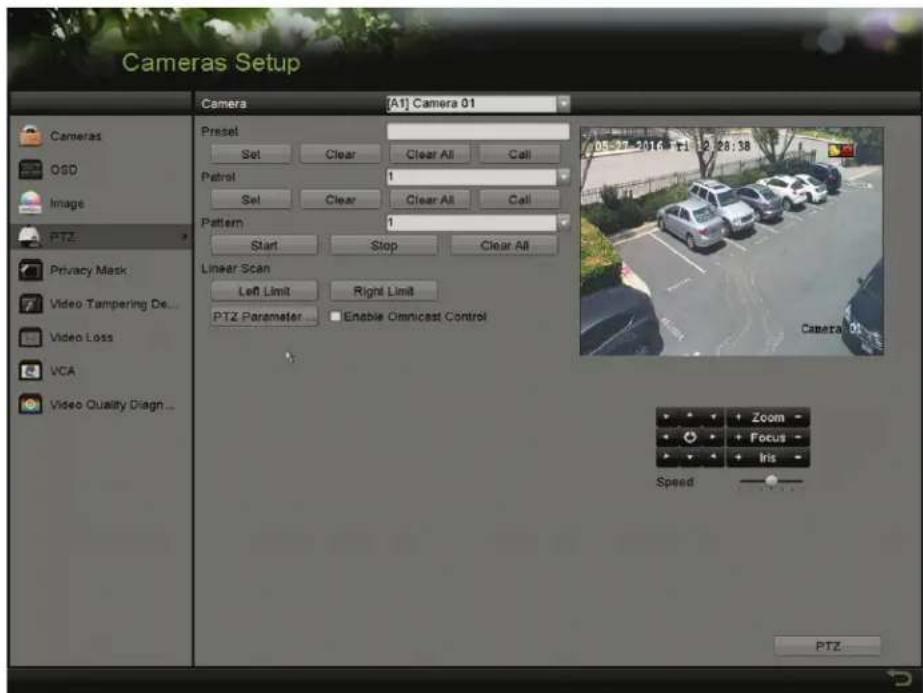Click Set button under Preset

251,154
